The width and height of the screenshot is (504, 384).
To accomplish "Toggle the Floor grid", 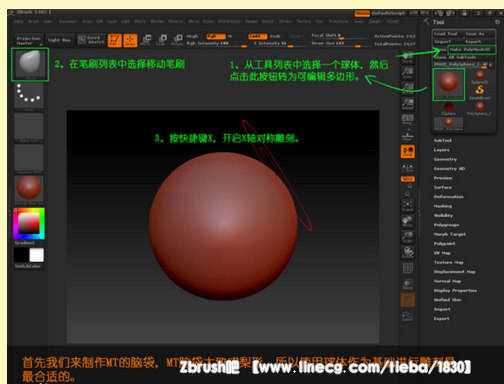I will tap(407, 135).
